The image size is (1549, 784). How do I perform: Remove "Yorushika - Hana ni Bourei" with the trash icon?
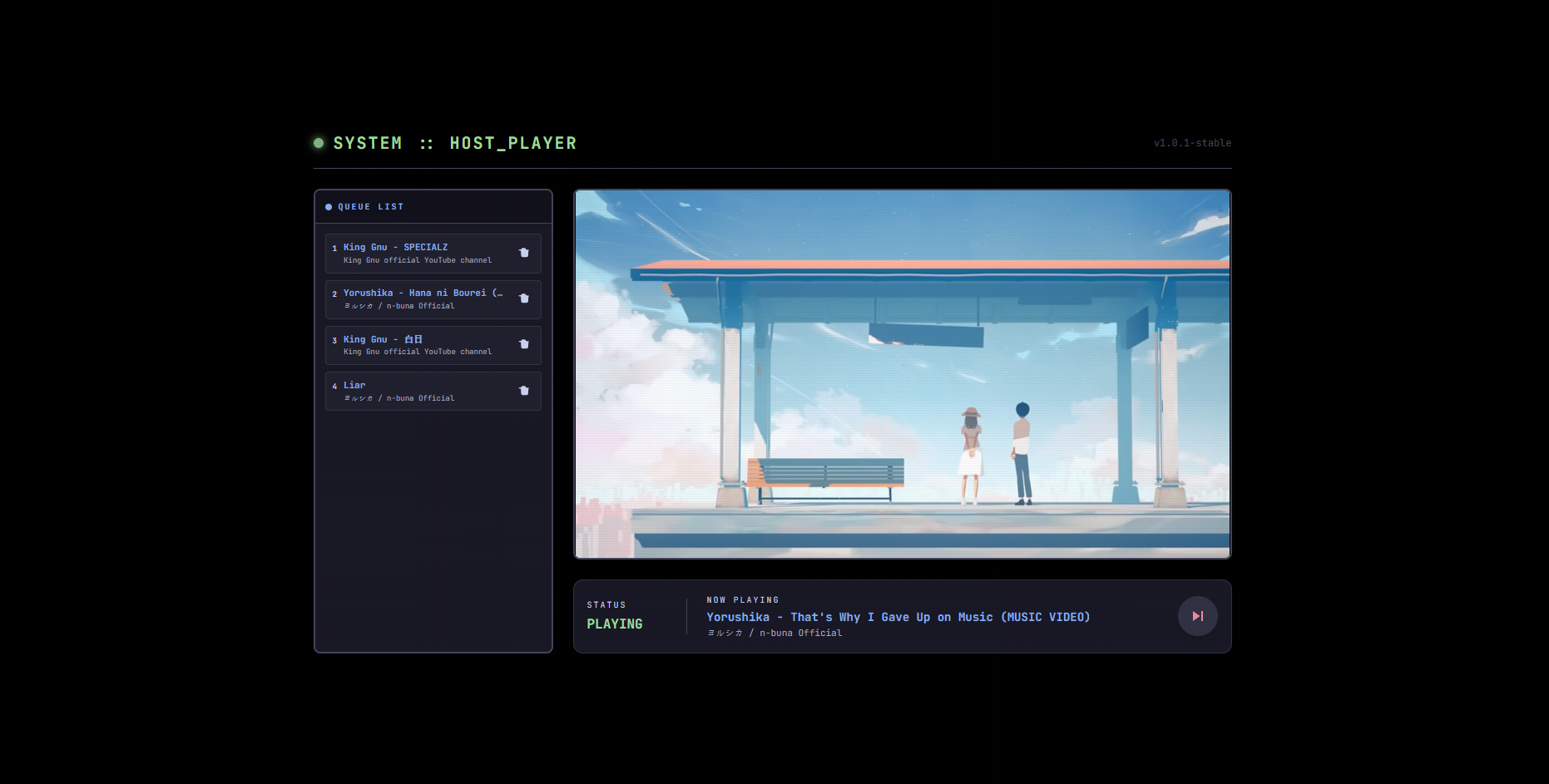tap(524, 298)
